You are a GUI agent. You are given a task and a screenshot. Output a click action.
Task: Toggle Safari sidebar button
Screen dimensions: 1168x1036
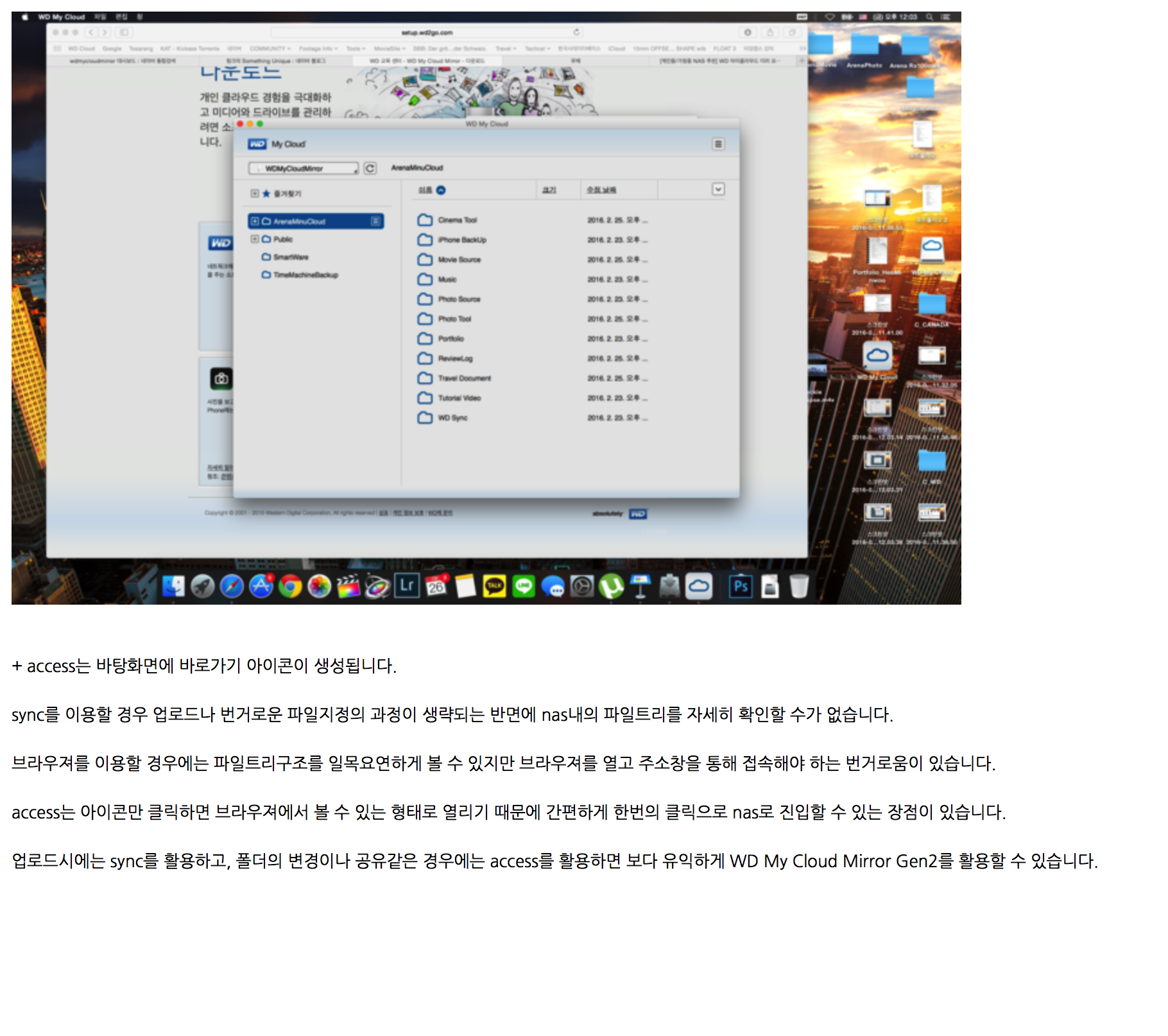(x=124, y=32)
